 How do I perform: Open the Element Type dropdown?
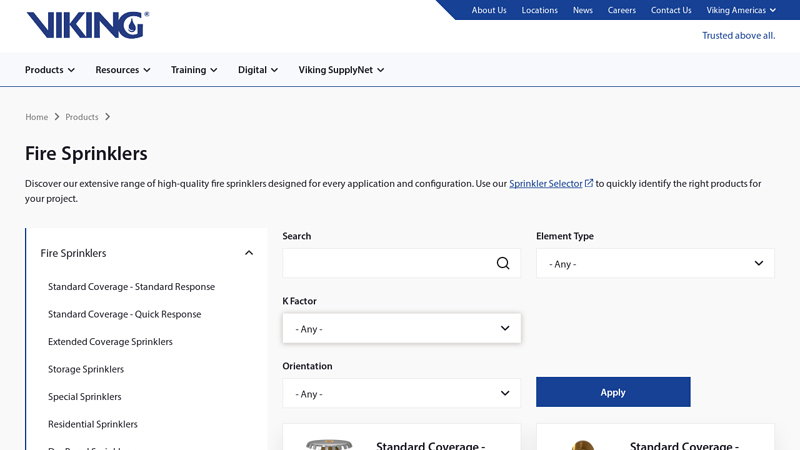click(655, 263)
